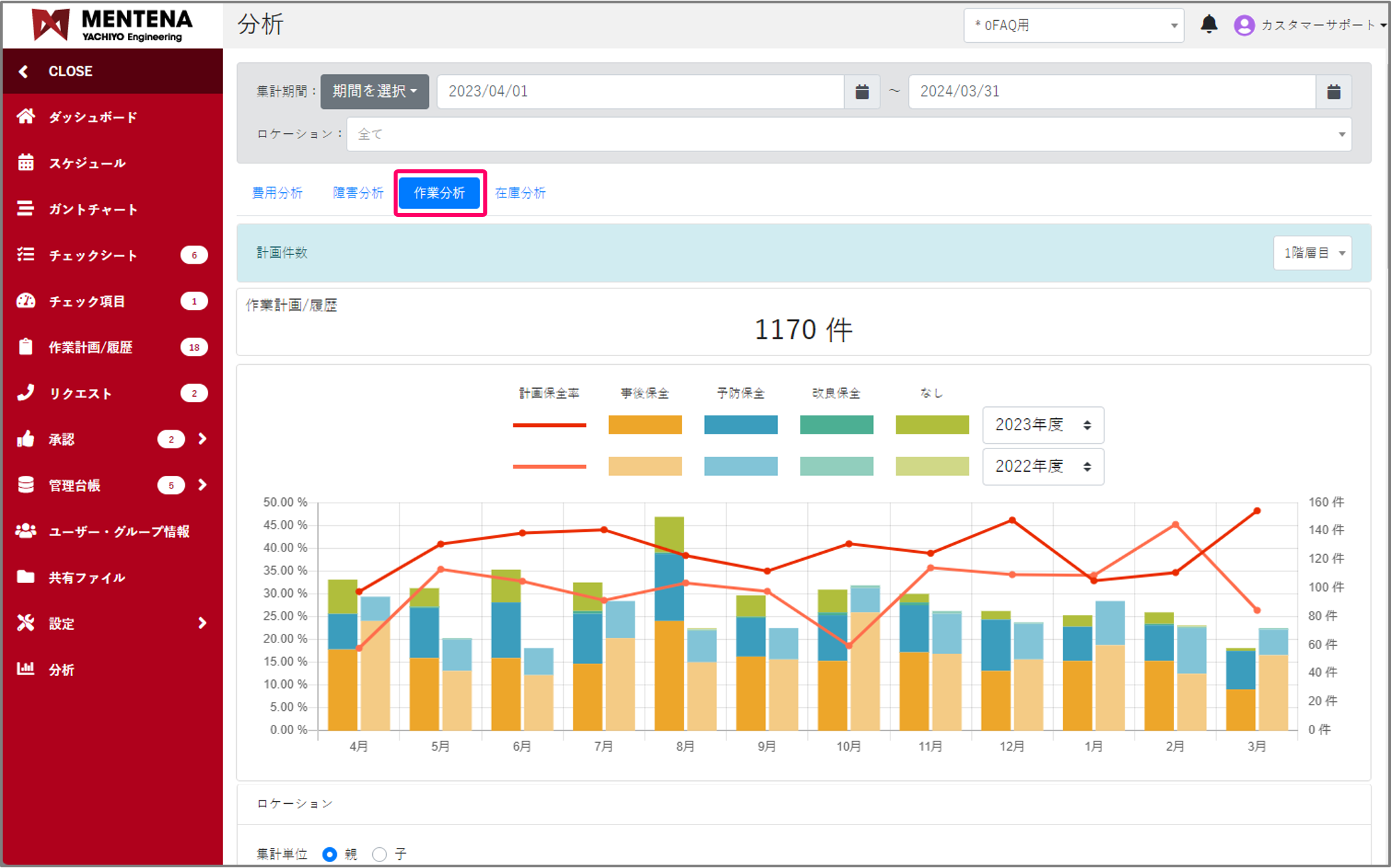
Task: Open the 1階層目 hierarchy dropdown
Action: tap(1312, 253)
